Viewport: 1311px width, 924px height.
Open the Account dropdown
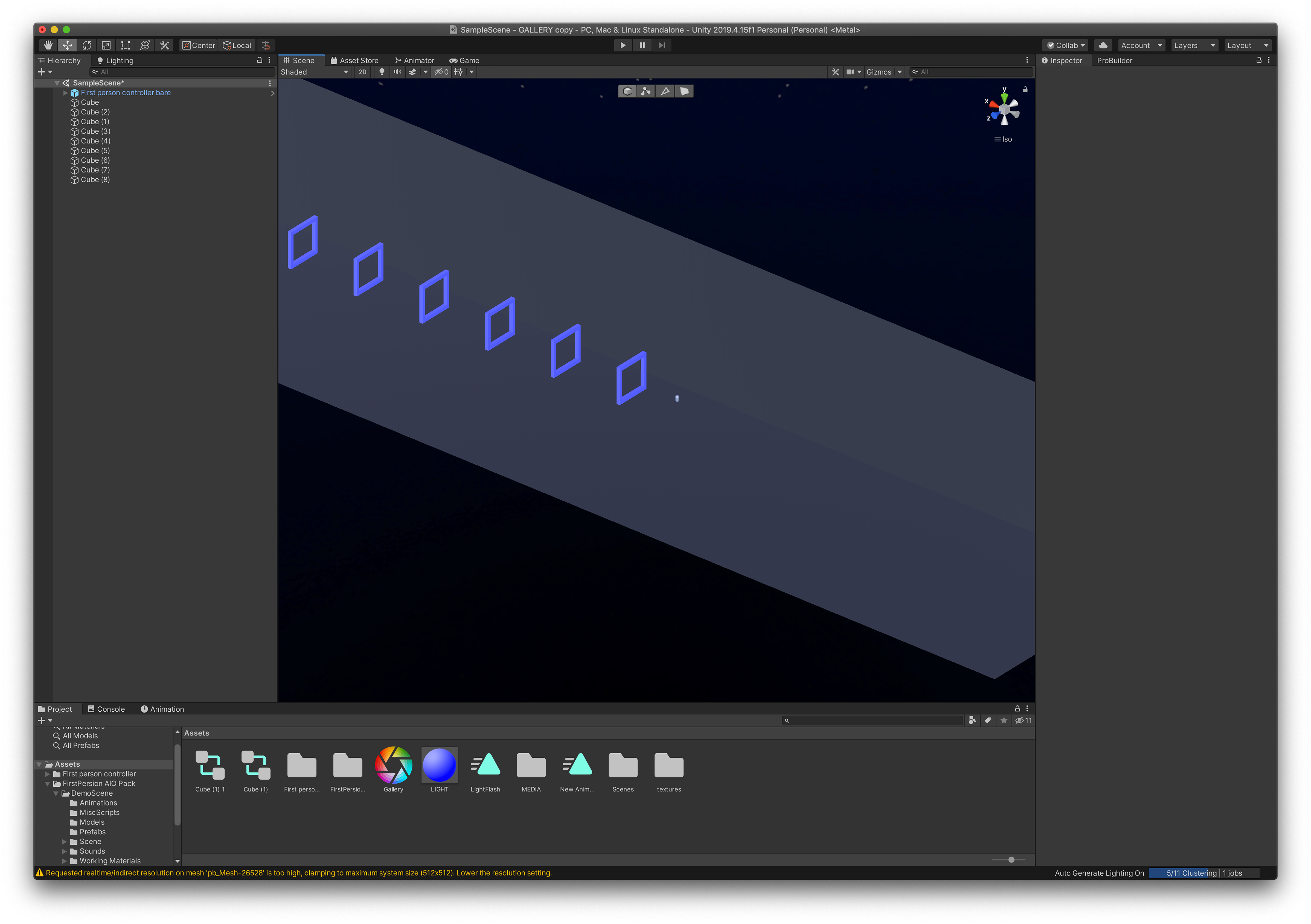[x=1141, y=45]
